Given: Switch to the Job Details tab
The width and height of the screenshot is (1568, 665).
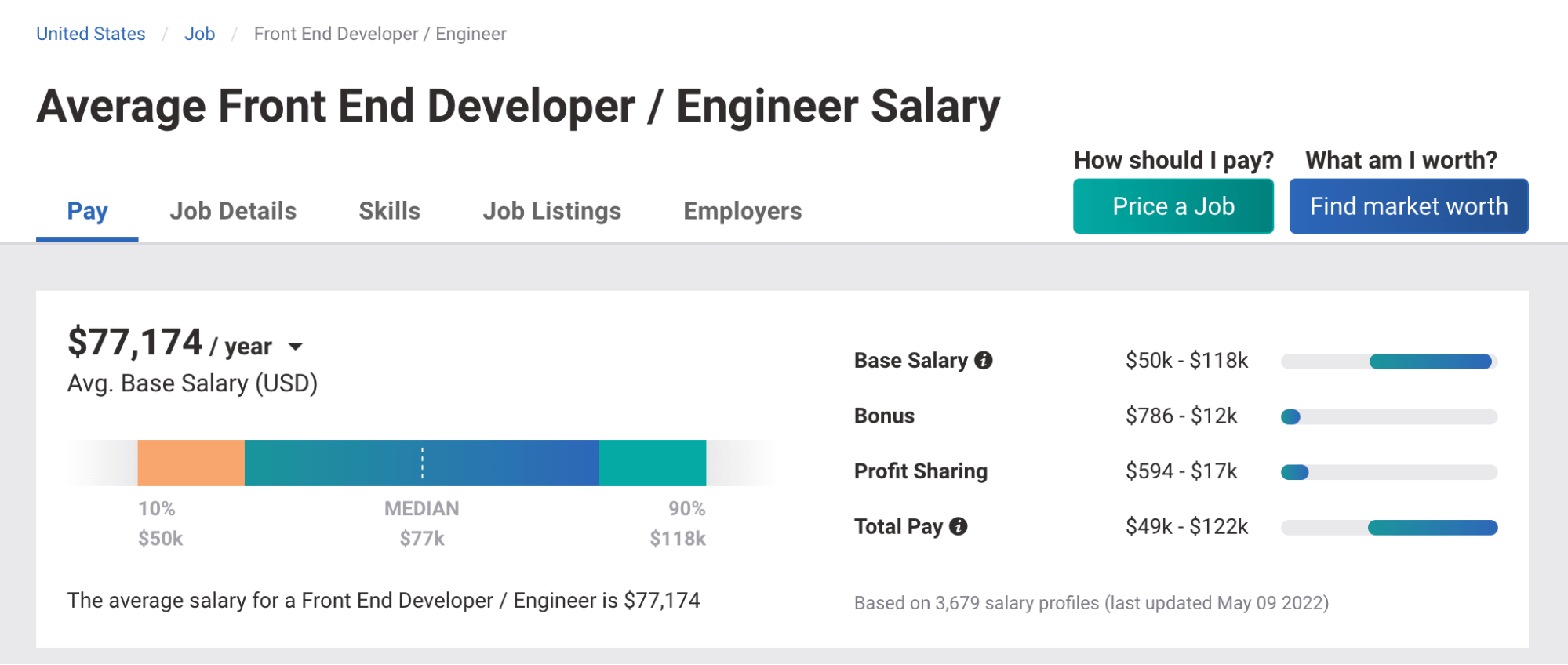Looking at the screenshot, I should [x=233, y=210].
